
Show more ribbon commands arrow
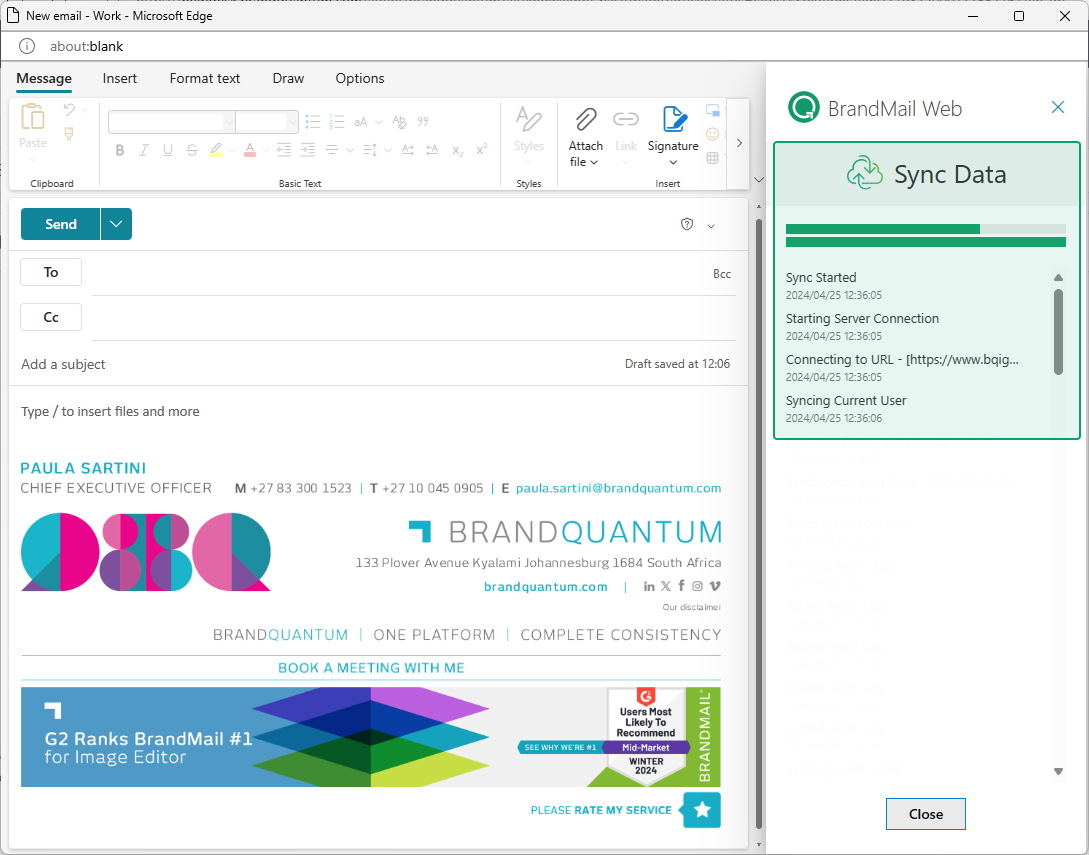coord(739,143)
